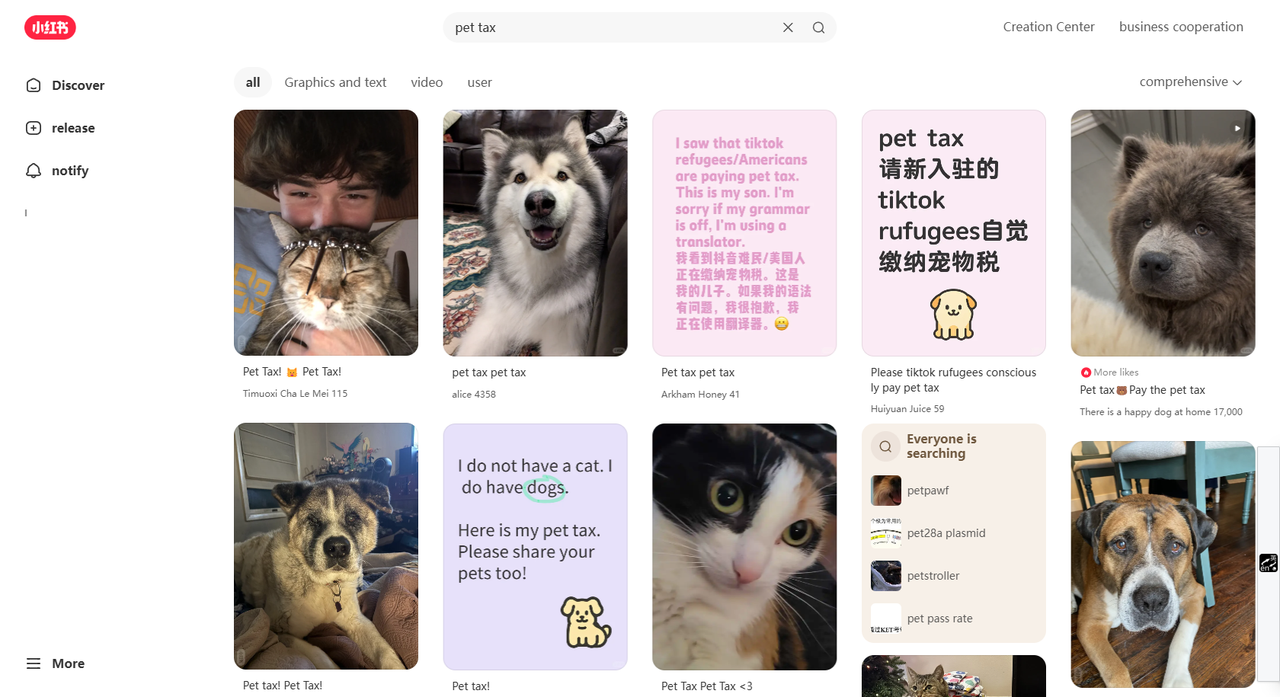Click 'Pet tax pet tax' title under pink card
The width and height of the screenshot is (1280, 697).
698,373
